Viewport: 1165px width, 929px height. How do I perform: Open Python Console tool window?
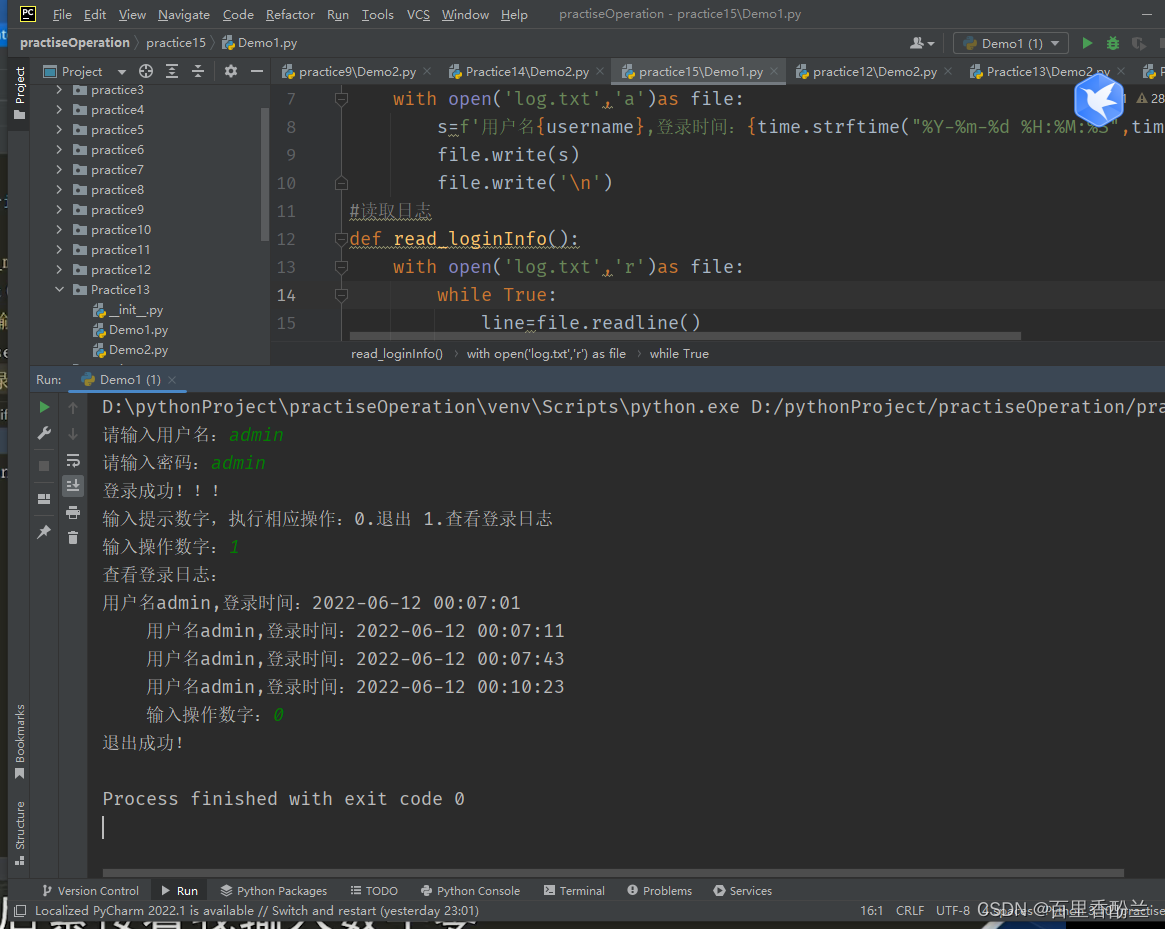pyautogui.click(x=470, y=890)
